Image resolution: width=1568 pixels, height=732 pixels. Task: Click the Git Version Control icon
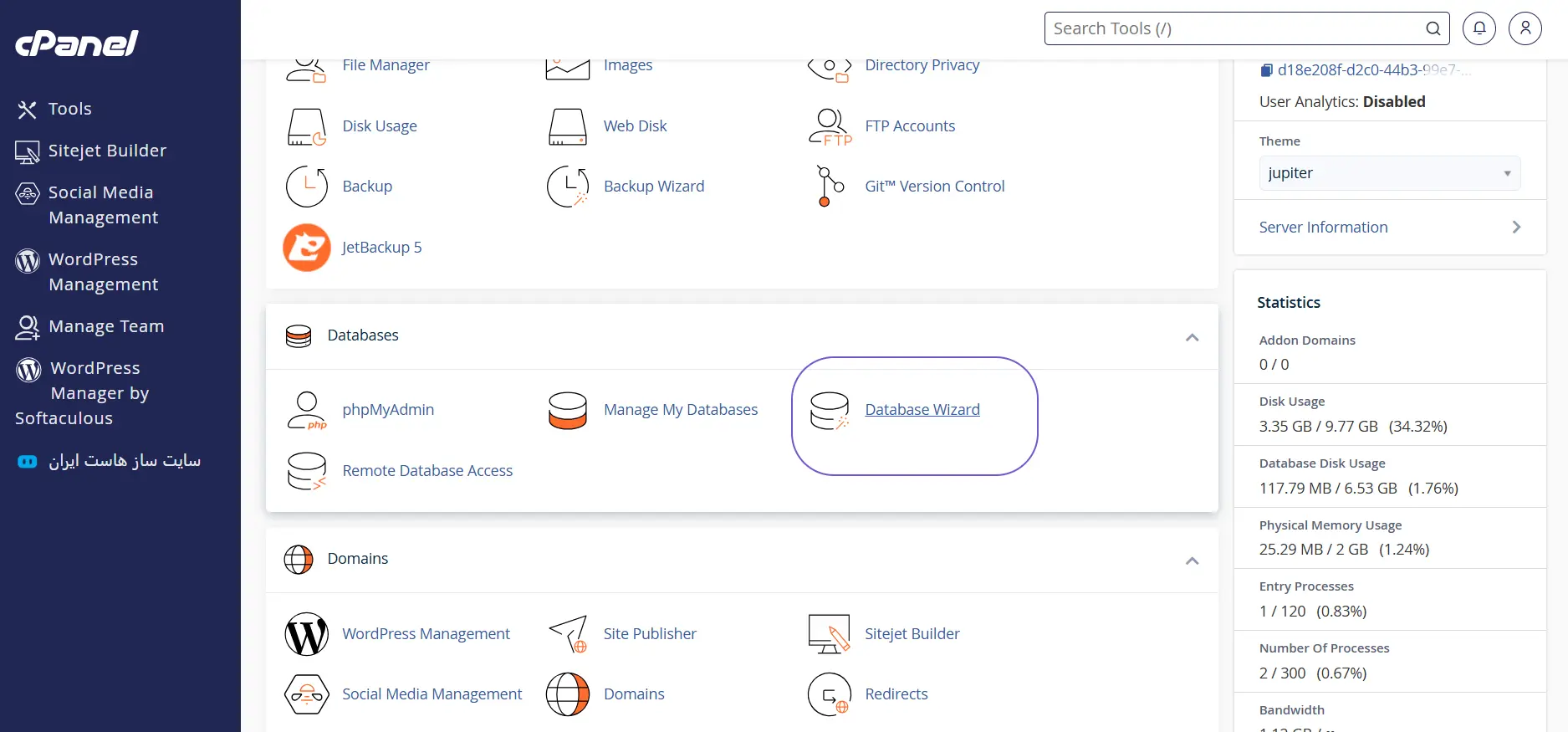point(830,186)
